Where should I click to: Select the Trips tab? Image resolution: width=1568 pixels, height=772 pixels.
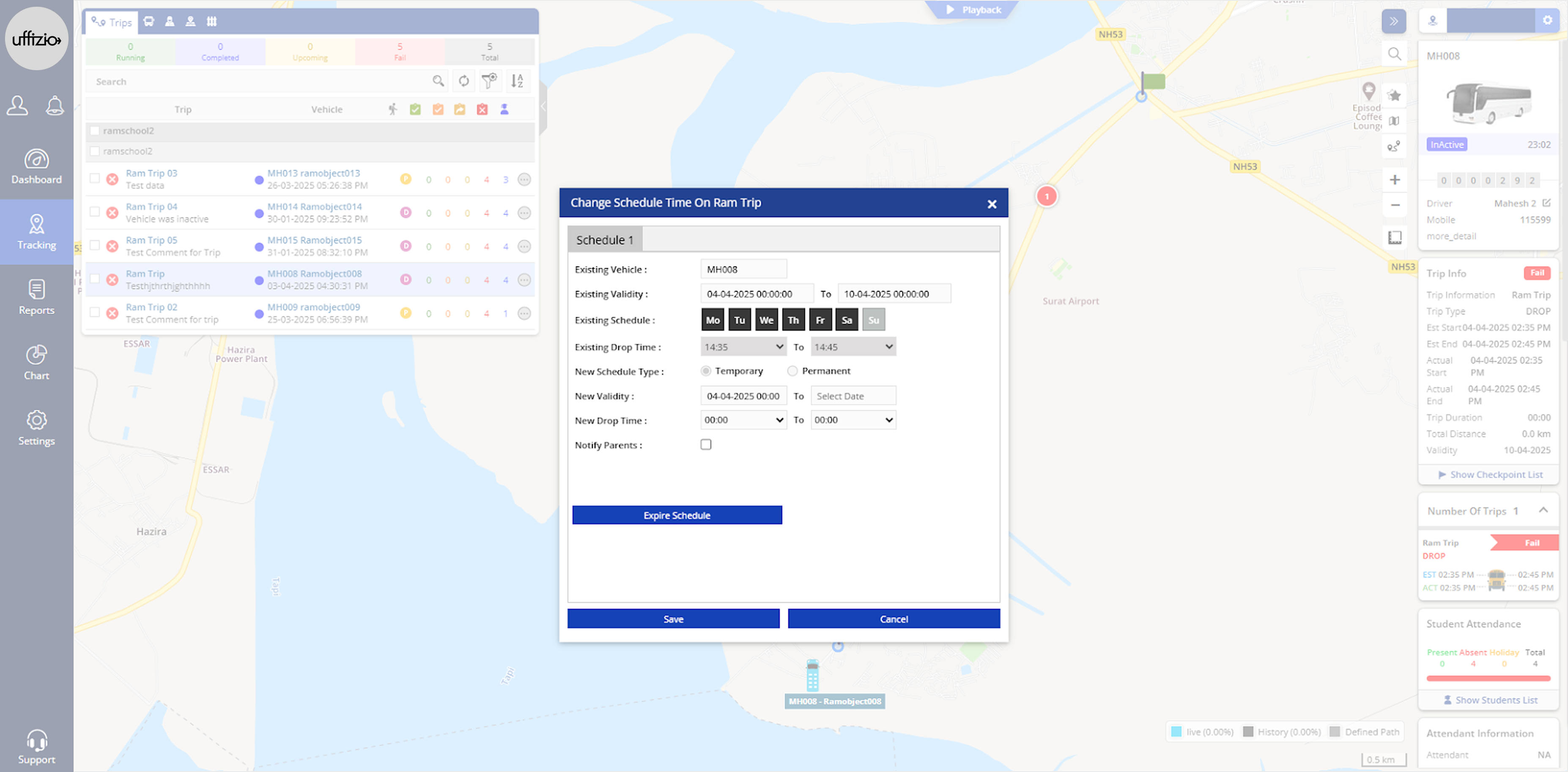(112, 22)
